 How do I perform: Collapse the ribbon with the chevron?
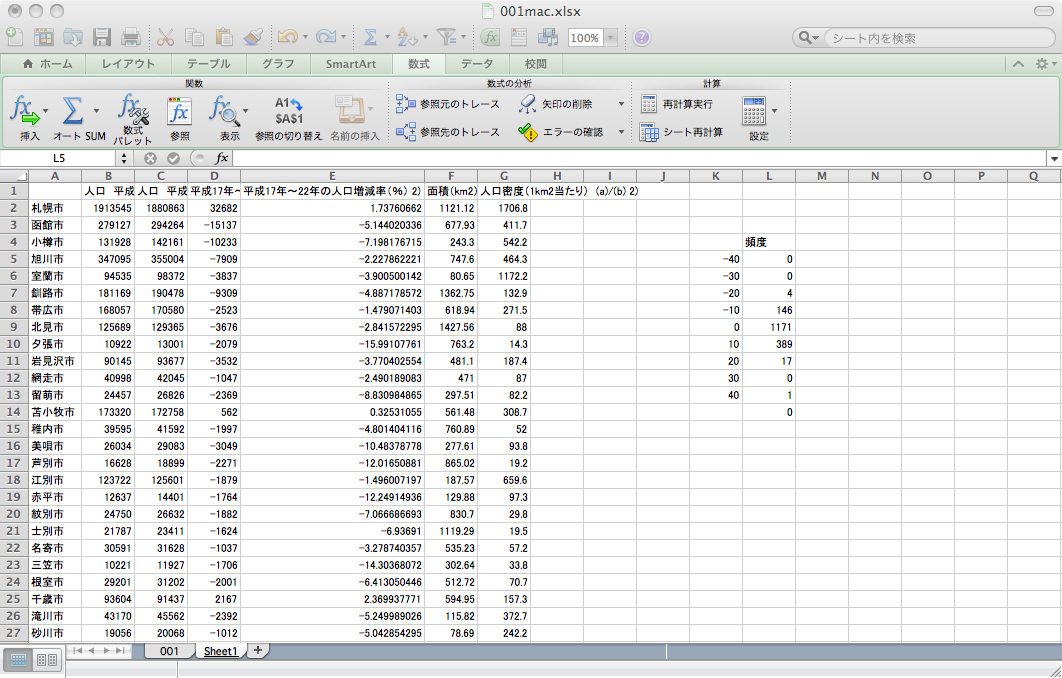point(1018,64)
